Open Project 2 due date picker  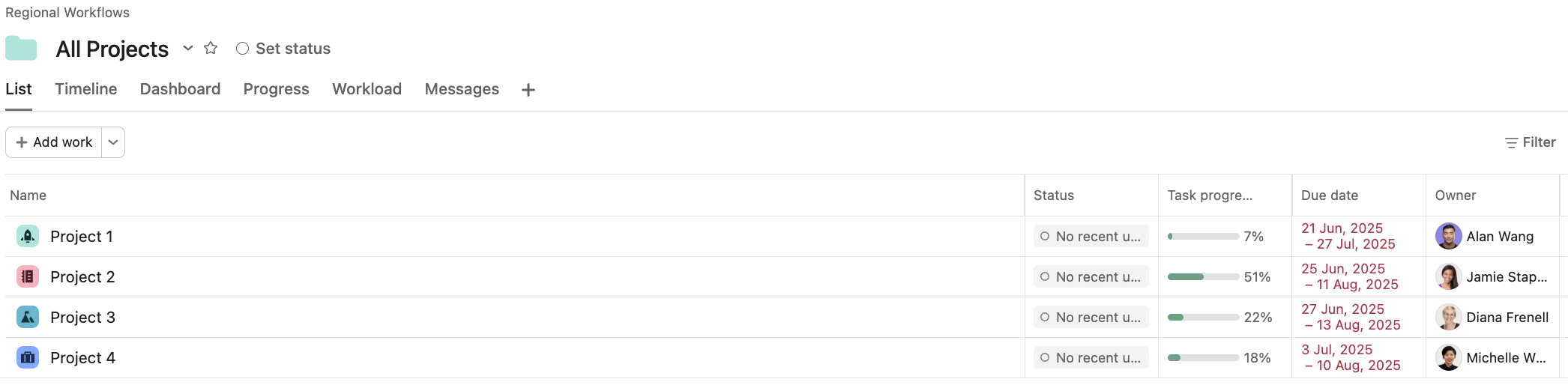point(1350,277)
